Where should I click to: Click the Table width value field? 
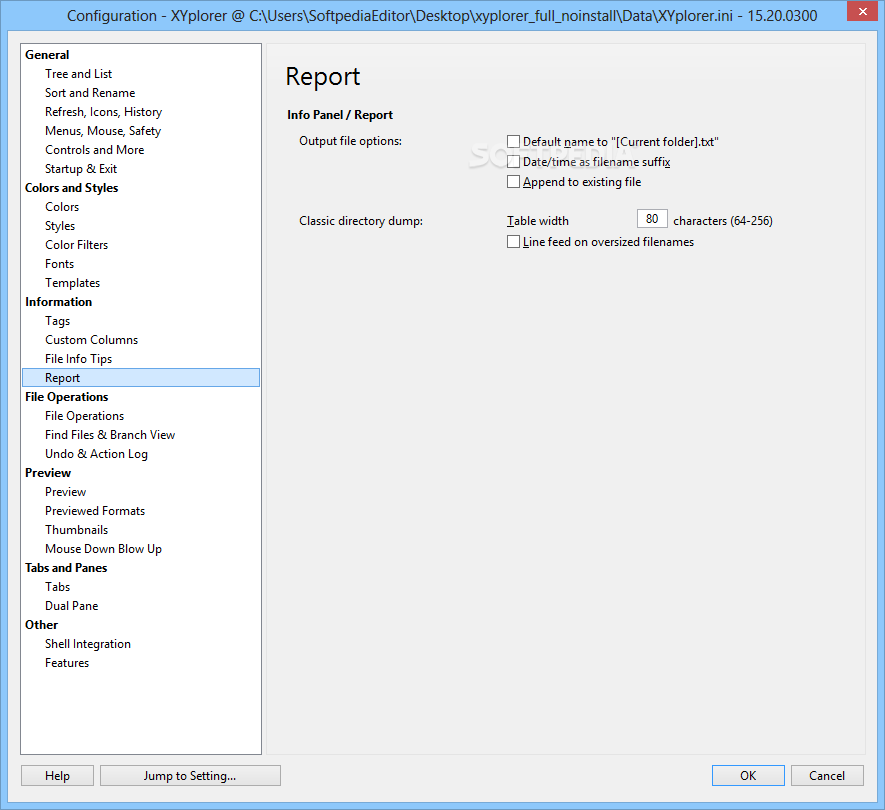click(652, 219)
